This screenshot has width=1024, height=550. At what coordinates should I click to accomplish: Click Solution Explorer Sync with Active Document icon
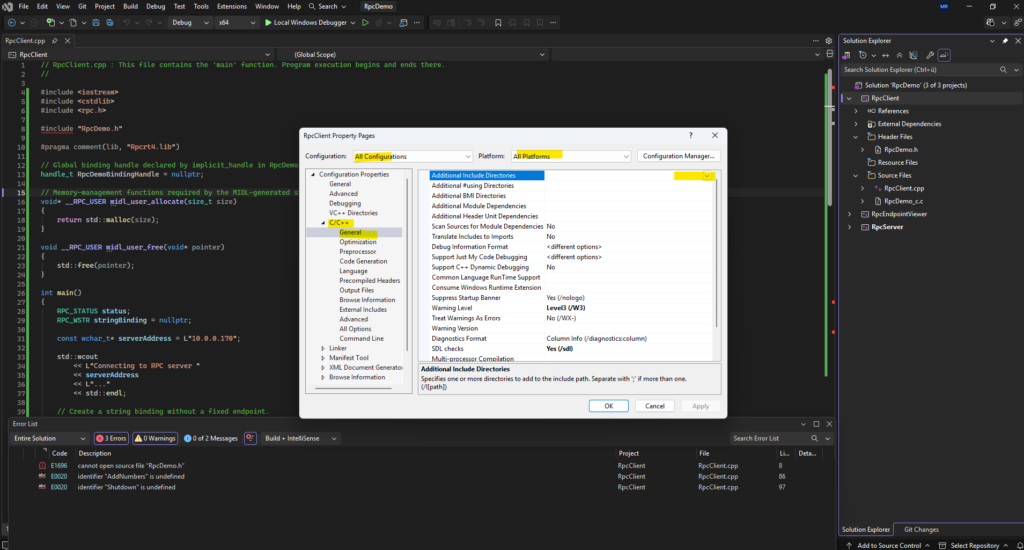[x=886, y=56]
